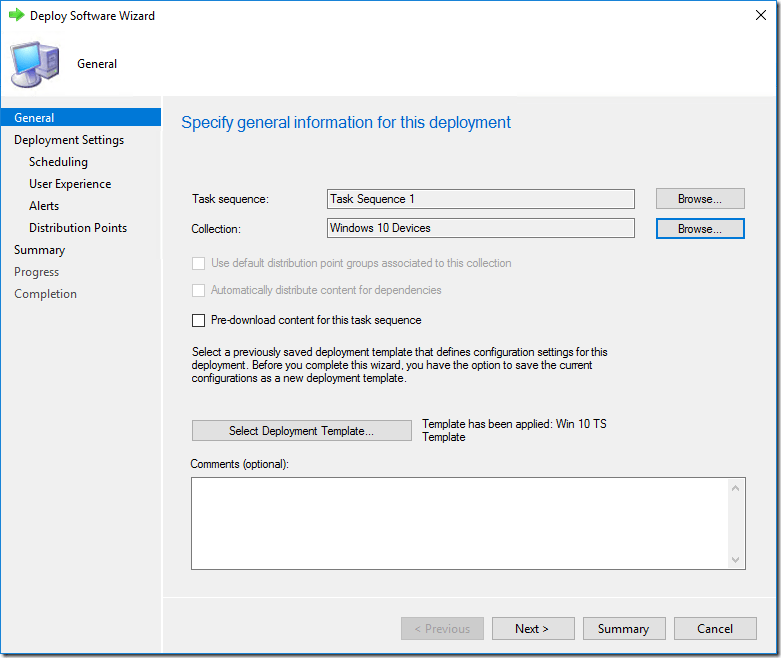Click the green arrow wizard title icon

pos(16,16)
